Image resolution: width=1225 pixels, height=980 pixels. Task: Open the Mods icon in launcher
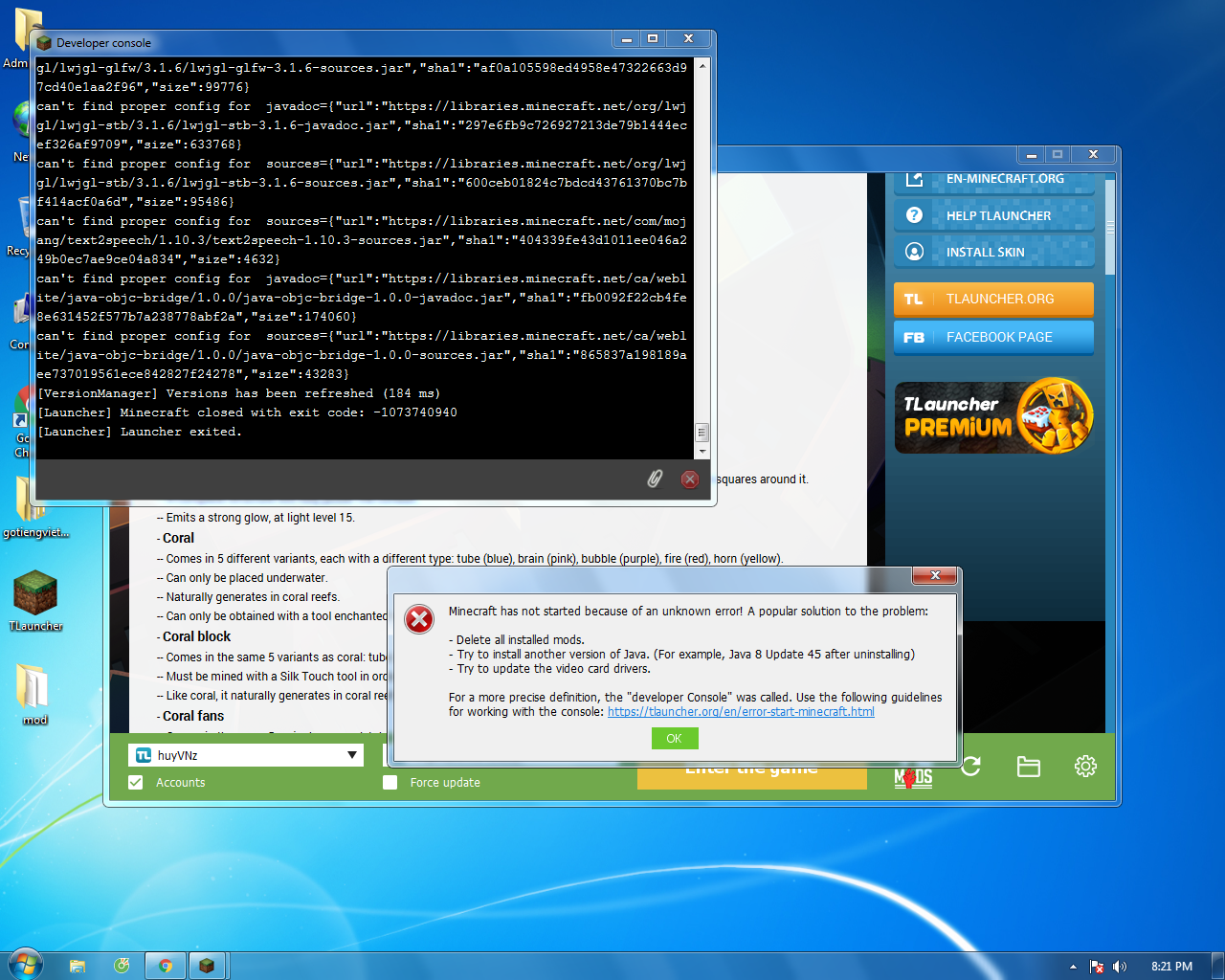pyautogui.click(x=913, y=777)
